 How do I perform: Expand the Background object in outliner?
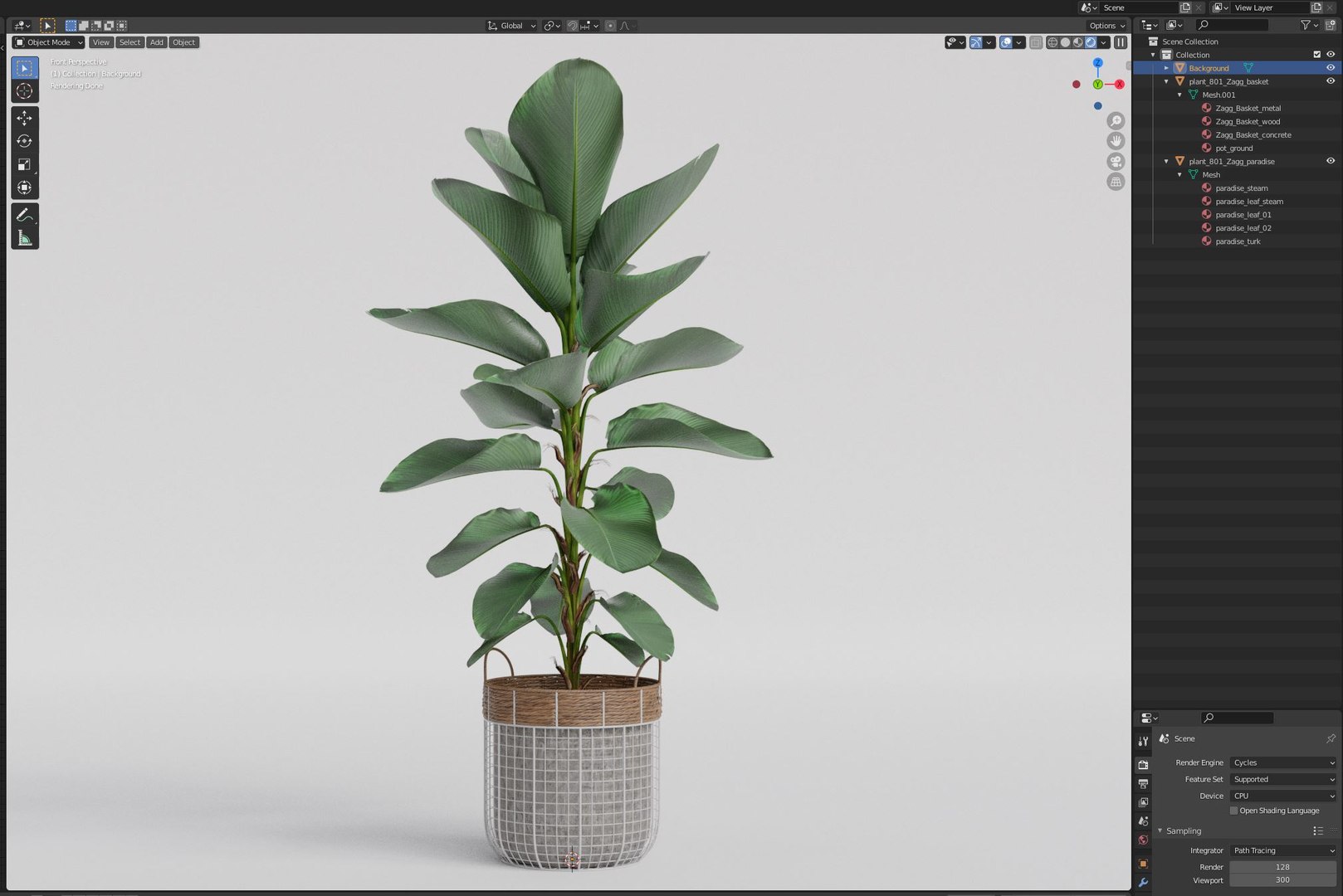pos(1166,68)
